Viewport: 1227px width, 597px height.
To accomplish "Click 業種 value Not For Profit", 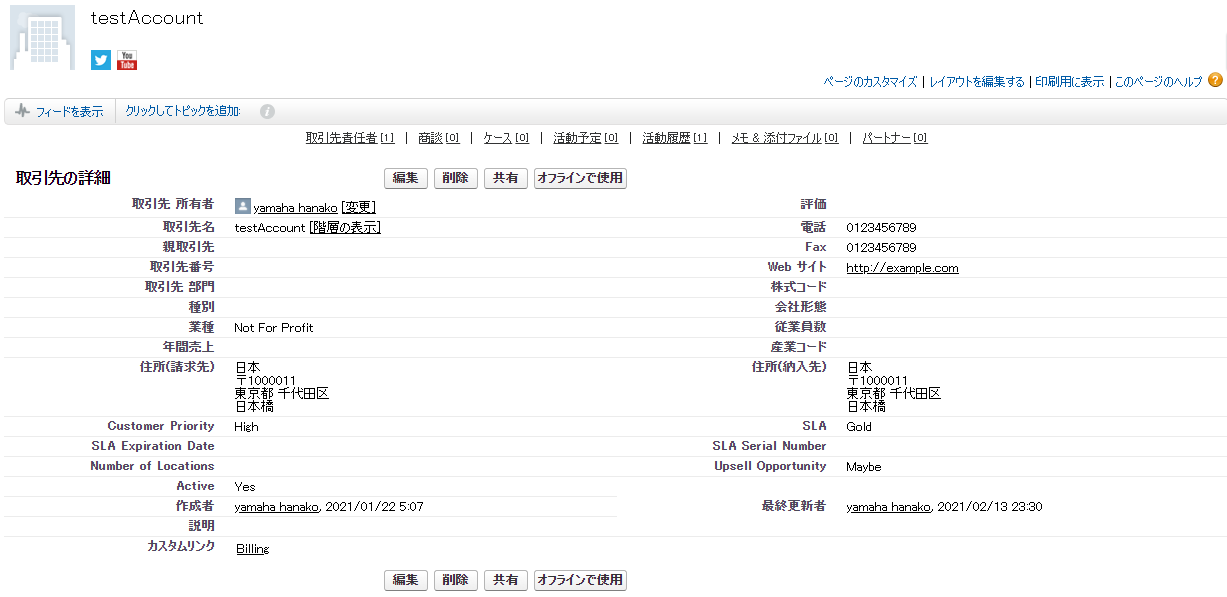I will 274,327.
